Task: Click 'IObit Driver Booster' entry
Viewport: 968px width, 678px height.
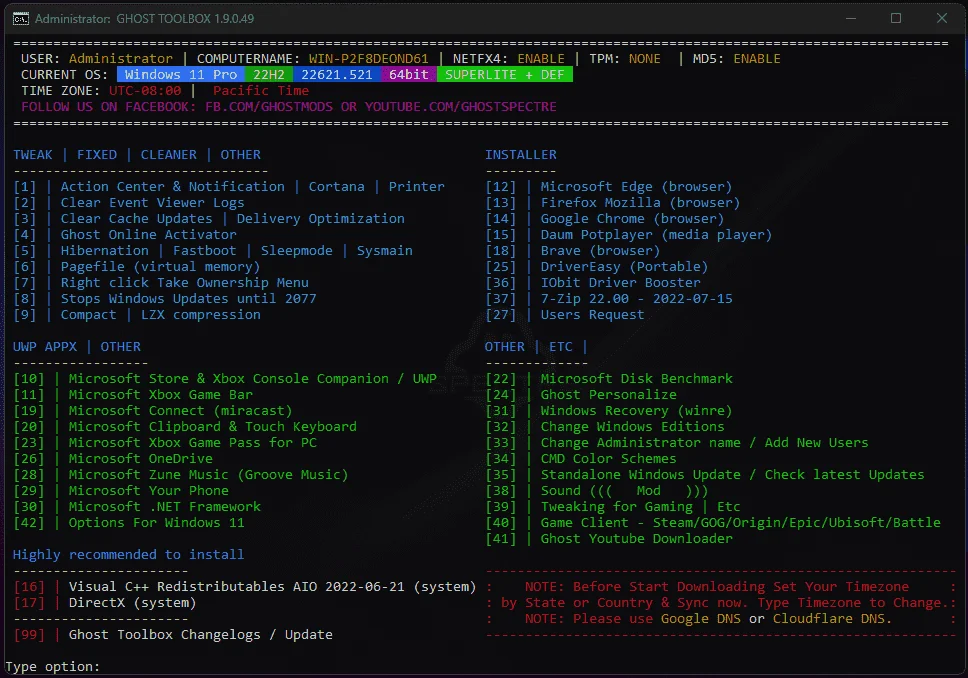Action: tap(620, 283)
